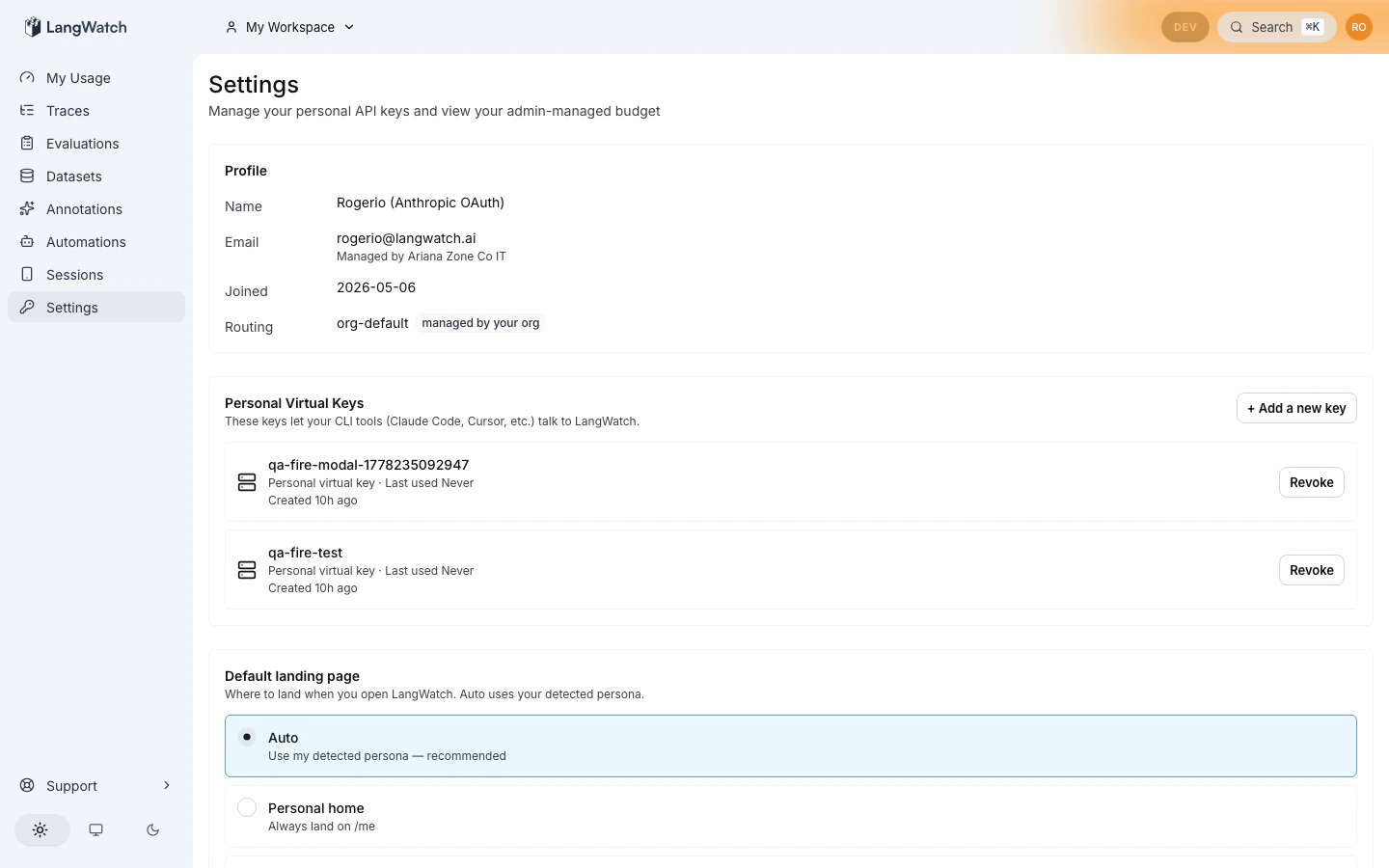Click 'Managed by Ariana Zone Co IT' text
Image resolution: width=1389 pixels, height=868 pixels.
422,257
